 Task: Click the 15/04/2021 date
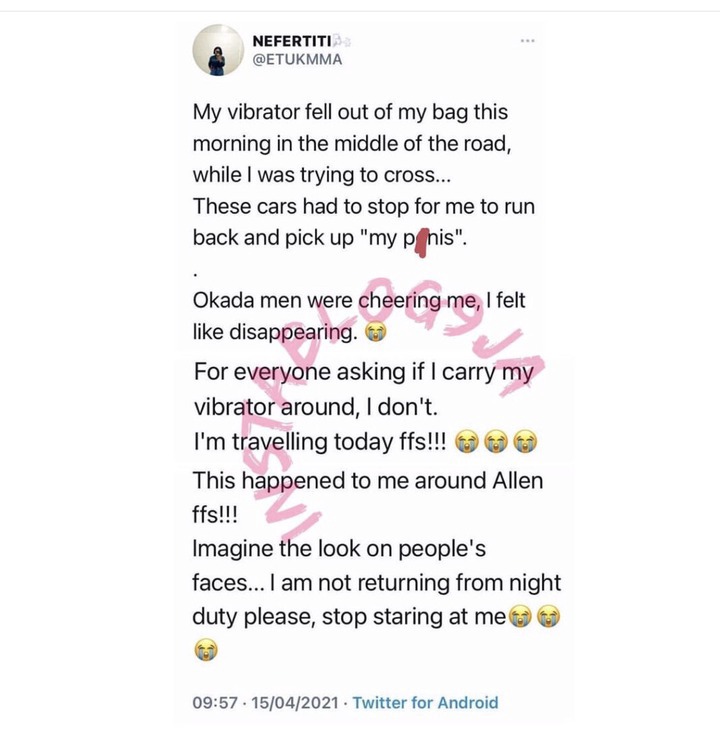295,703
